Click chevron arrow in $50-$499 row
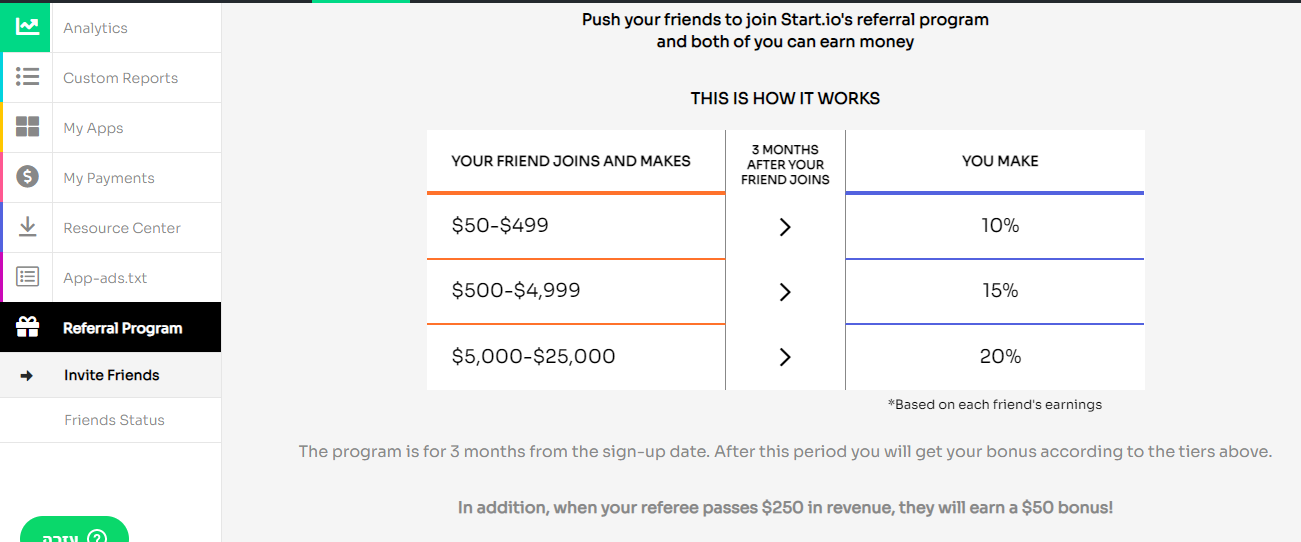1301x542 pixels. (785, 227)
